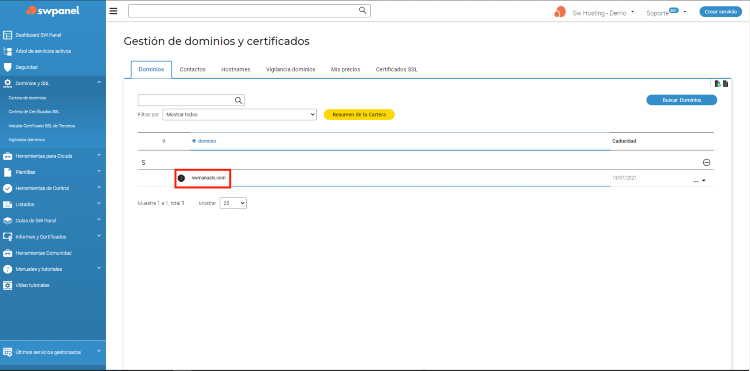Expand the Listados chevron

99,204
